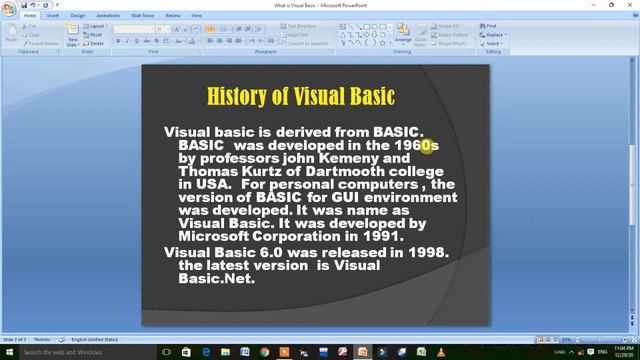
Task: Delete the current slide
Action: [94, 43]
